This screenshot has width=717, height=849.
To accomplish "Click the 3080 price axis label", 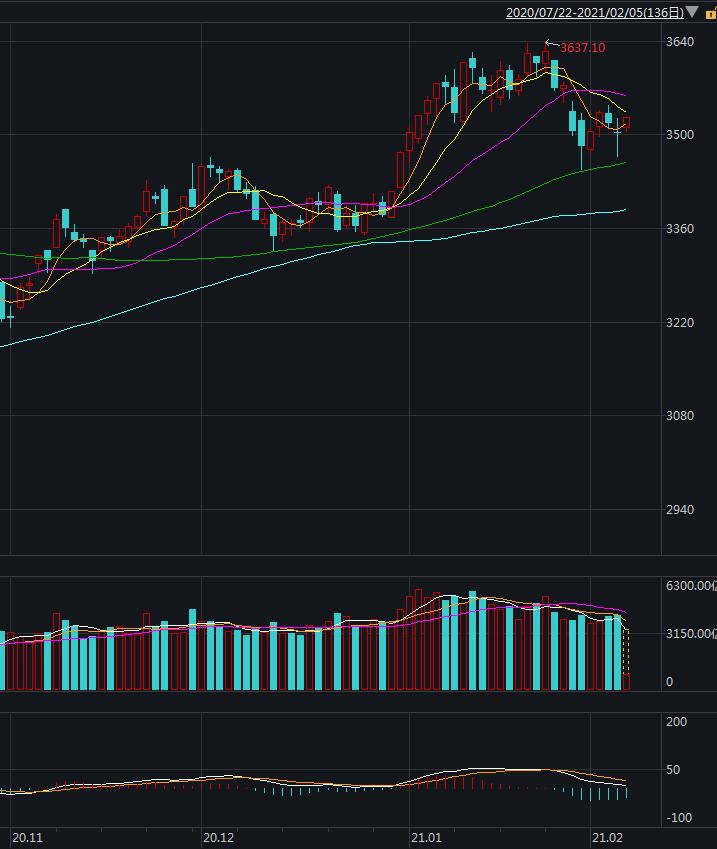I will click(x=680, y=416).
